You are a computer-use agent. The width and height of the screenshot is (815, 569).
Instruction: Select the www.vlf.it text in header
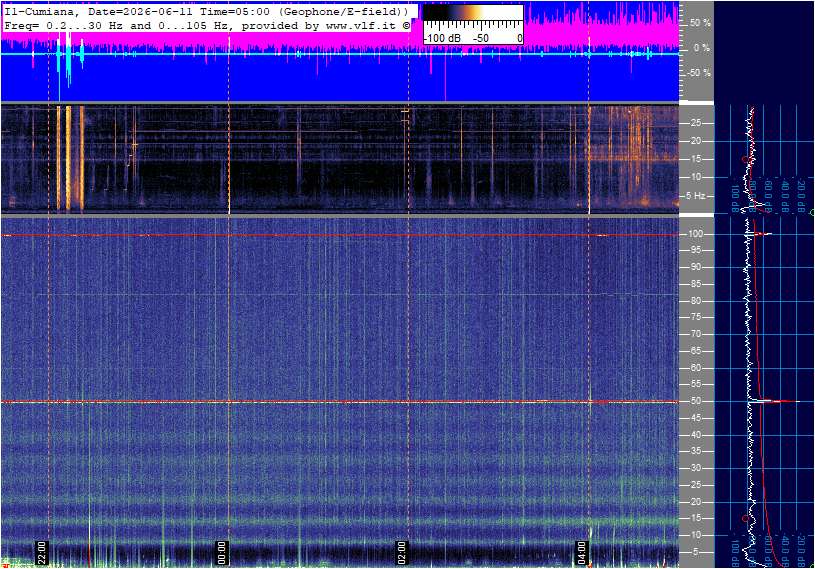361,25
